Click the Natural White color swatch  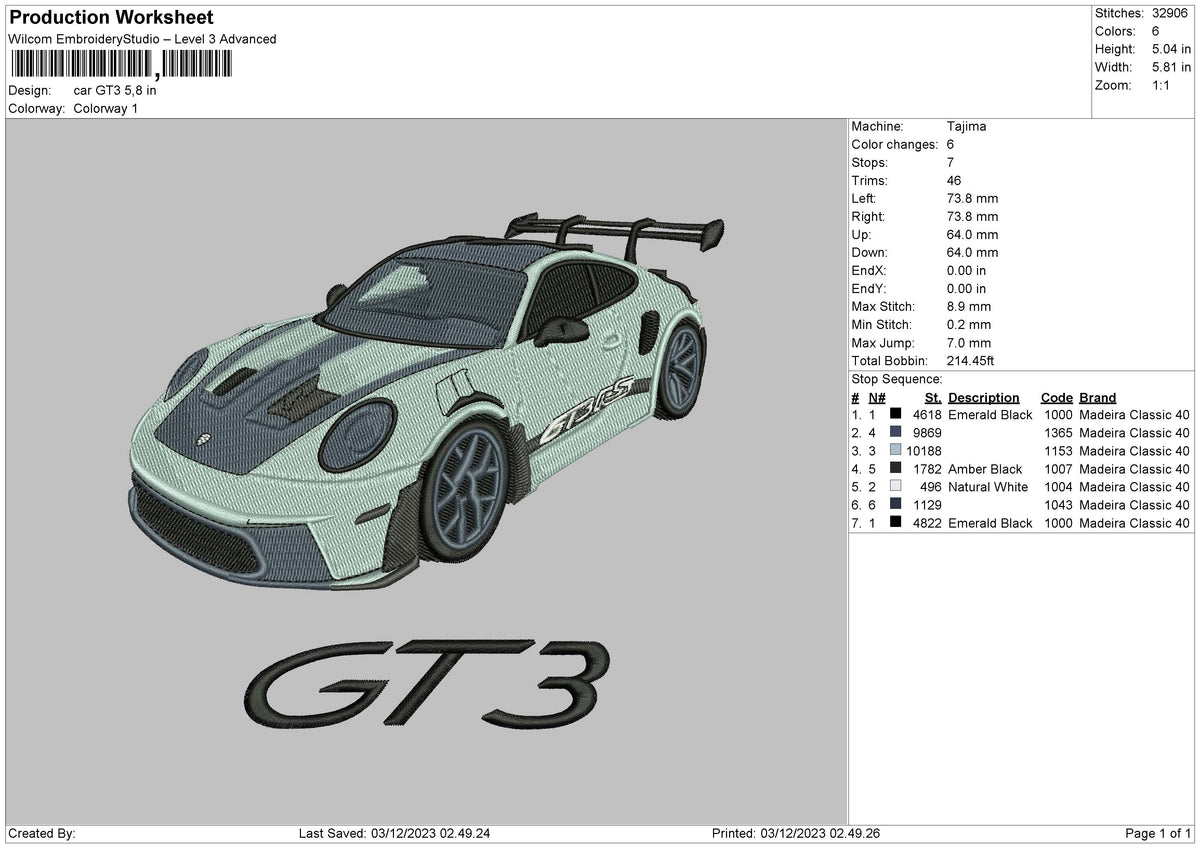pyautogui.click(x=895, y=487)
